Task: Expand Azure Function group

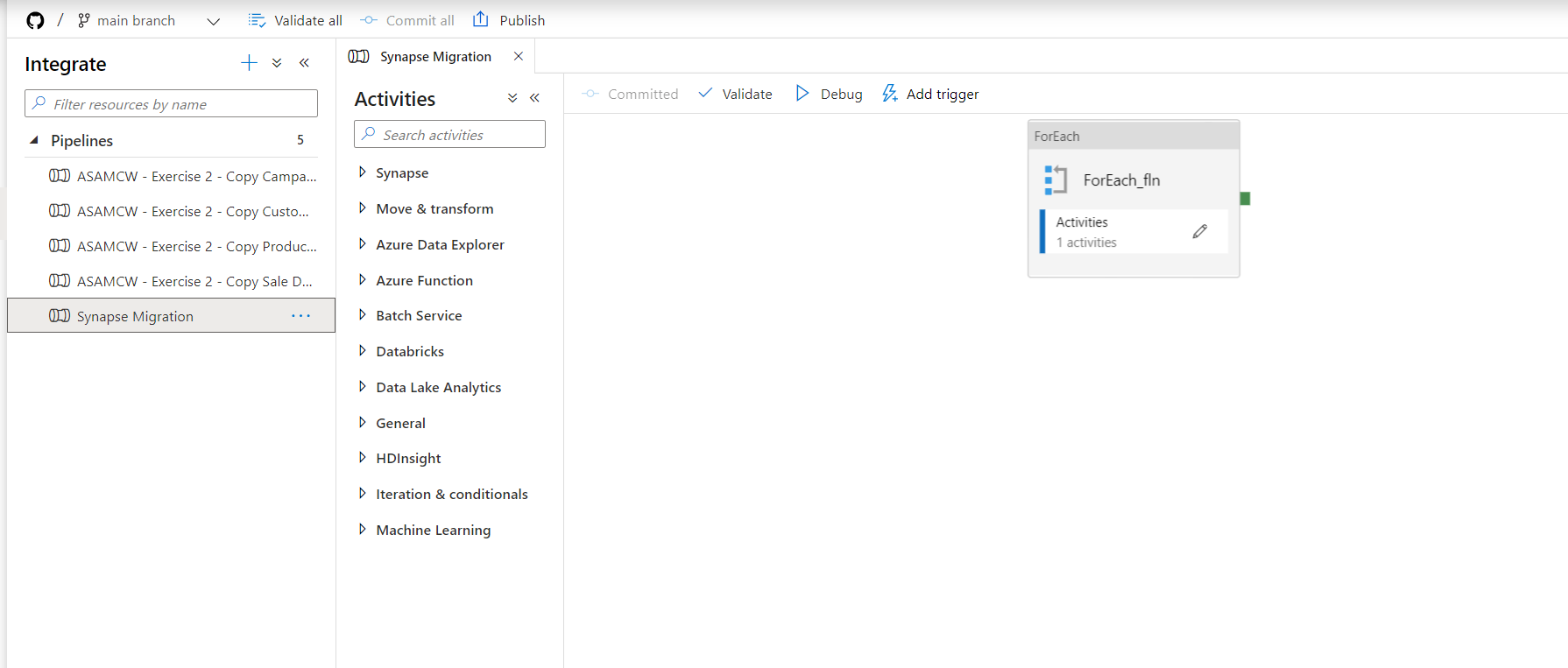Action: point(363,280)
